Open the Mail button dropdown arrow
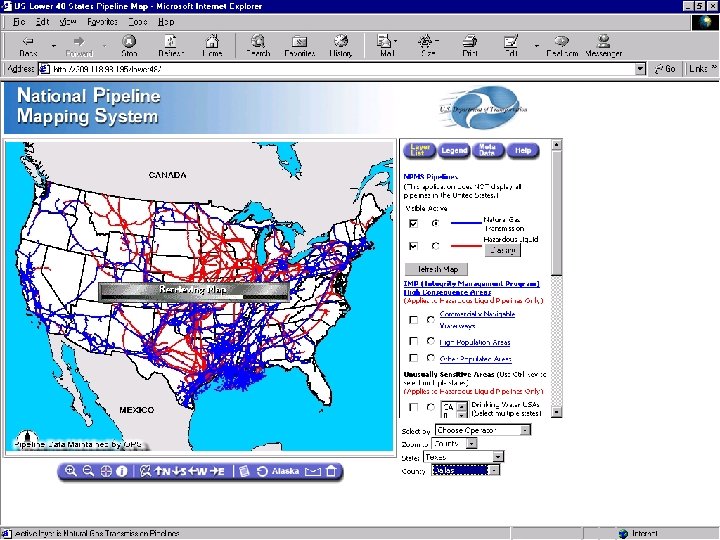This screenshot has width=720, height=540. coord(396,41)
